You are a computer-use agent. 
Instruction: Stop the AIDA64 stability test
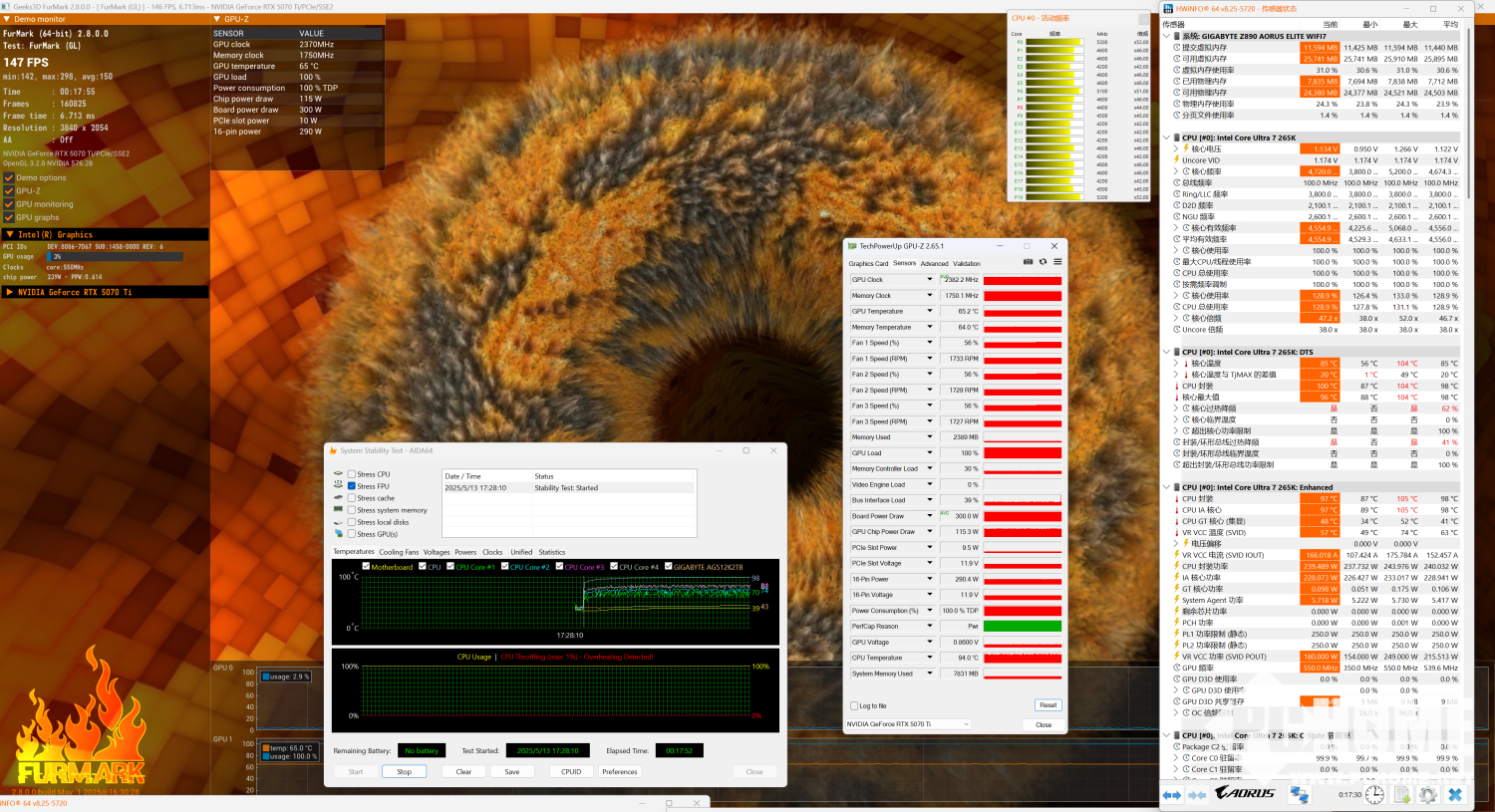click(404, 771)
